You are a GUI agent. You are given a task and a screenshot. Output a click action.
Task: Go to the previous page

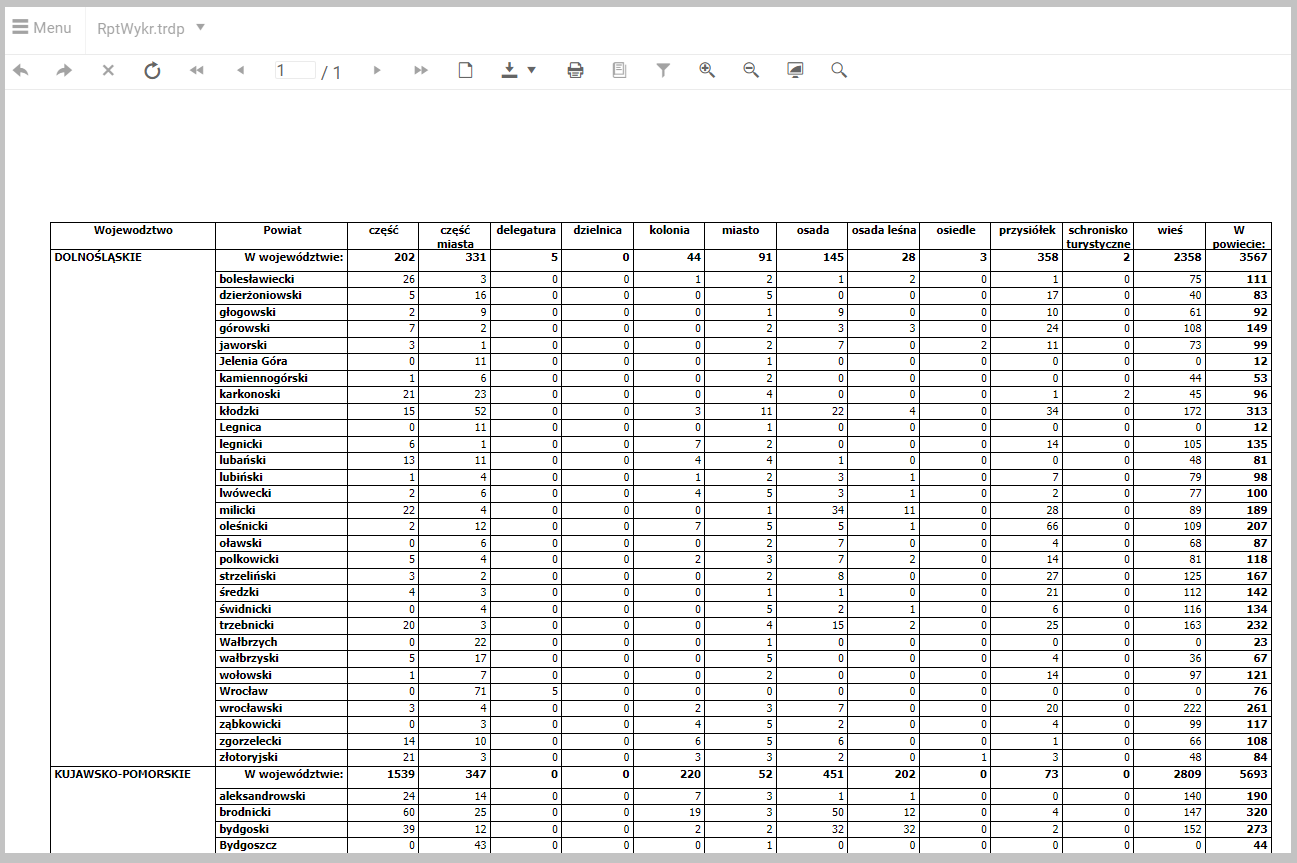[x=240, y=70]
